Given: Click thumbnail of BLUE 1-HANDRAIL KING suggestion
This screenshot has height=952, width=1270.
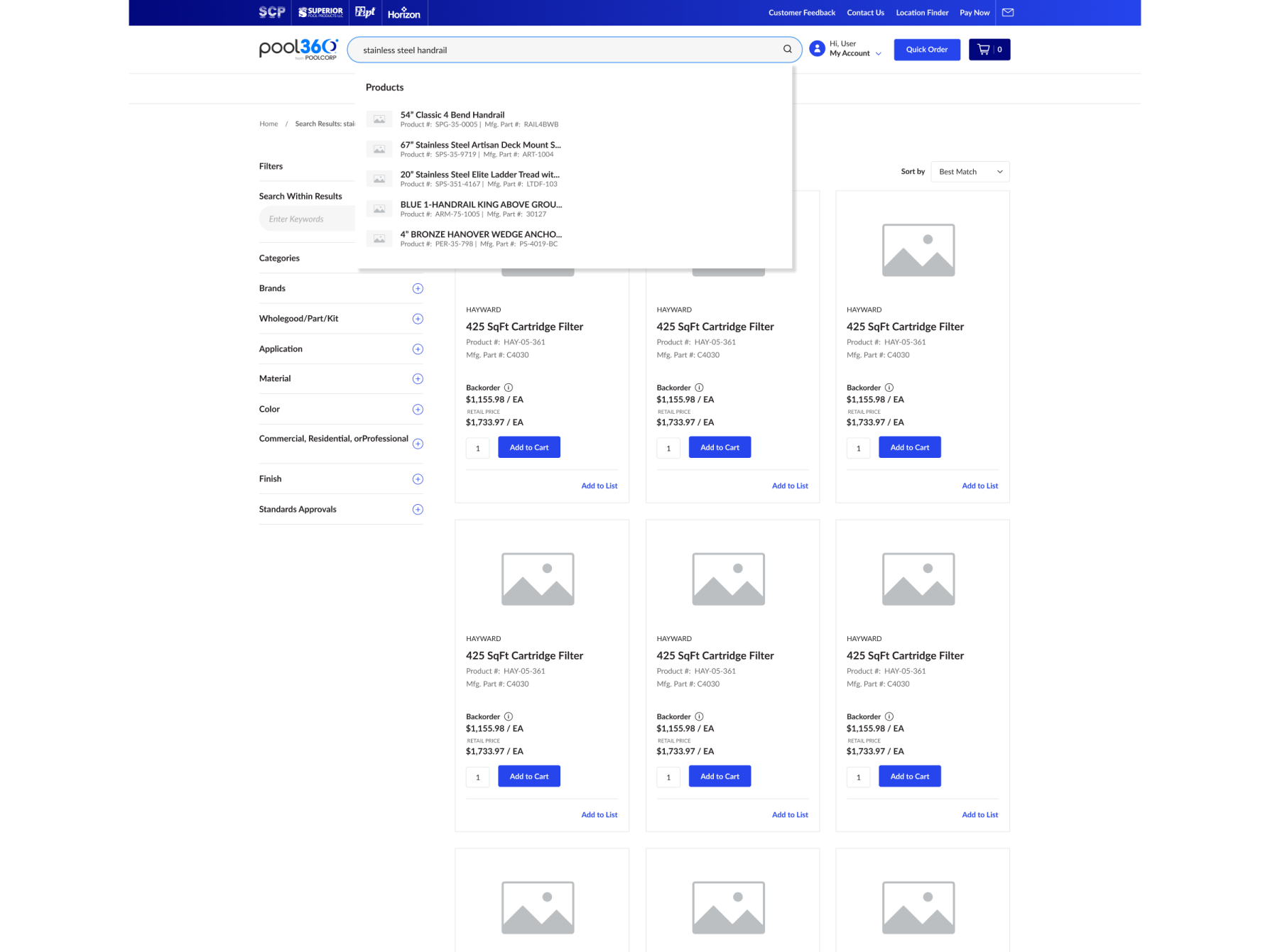Looking at the screenshot, I should (x=379, y=209).
